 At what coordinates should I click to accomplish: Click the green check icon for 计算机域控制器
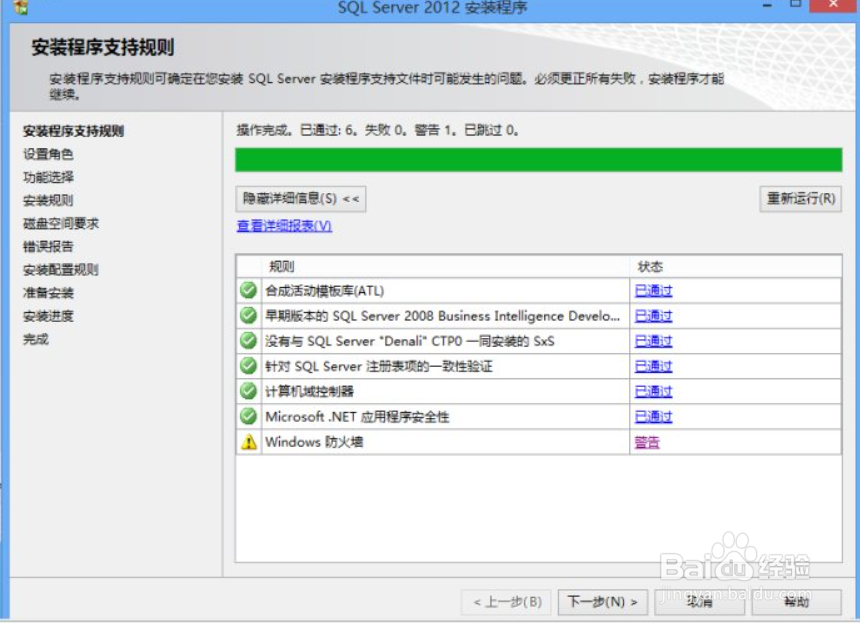[248, 391]
